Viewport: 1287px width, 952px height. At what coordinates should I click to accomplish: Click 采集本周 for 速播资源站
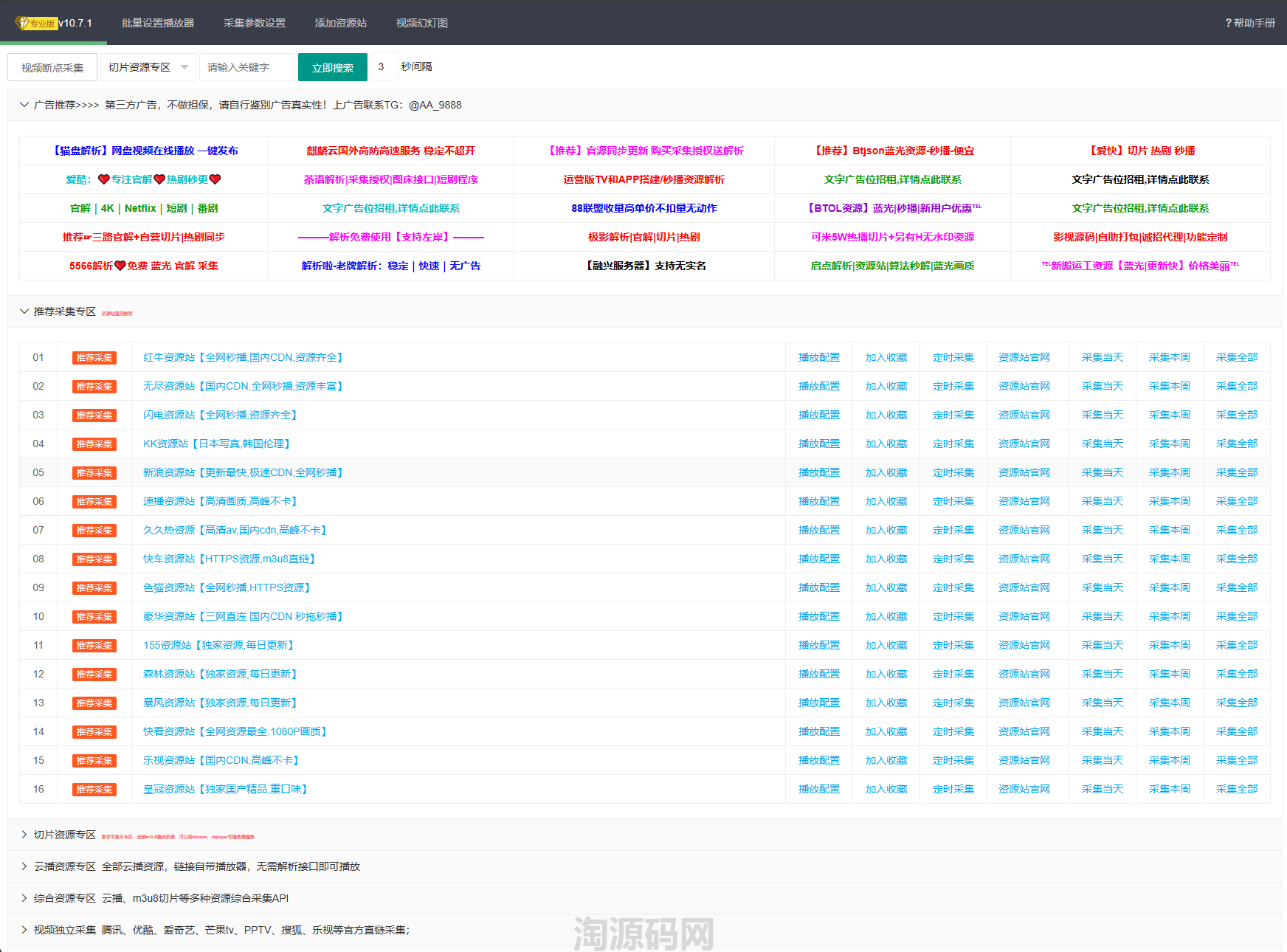[x=1170, y=501]
